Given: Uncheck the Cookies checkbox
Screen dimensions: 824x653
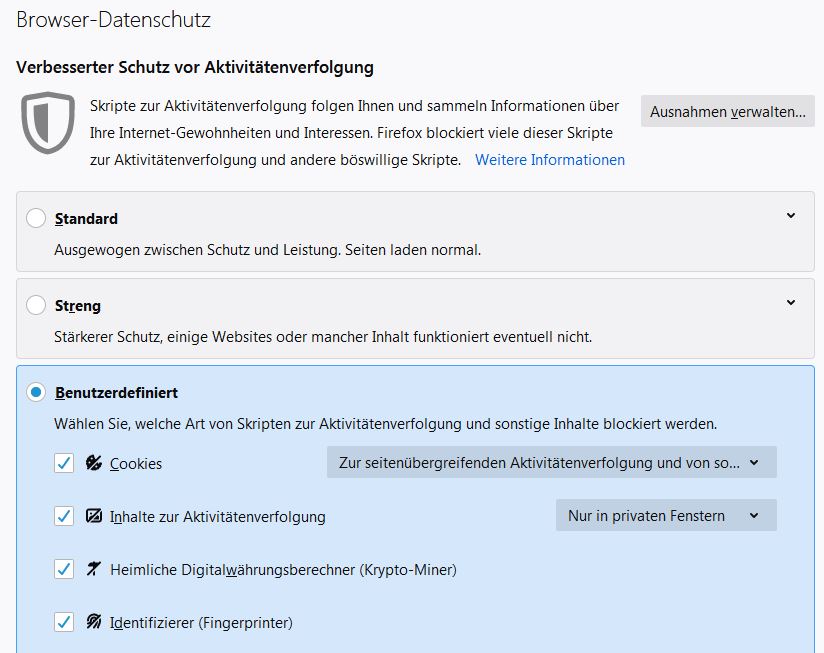Looking at the screenshot, I should 64,463.
